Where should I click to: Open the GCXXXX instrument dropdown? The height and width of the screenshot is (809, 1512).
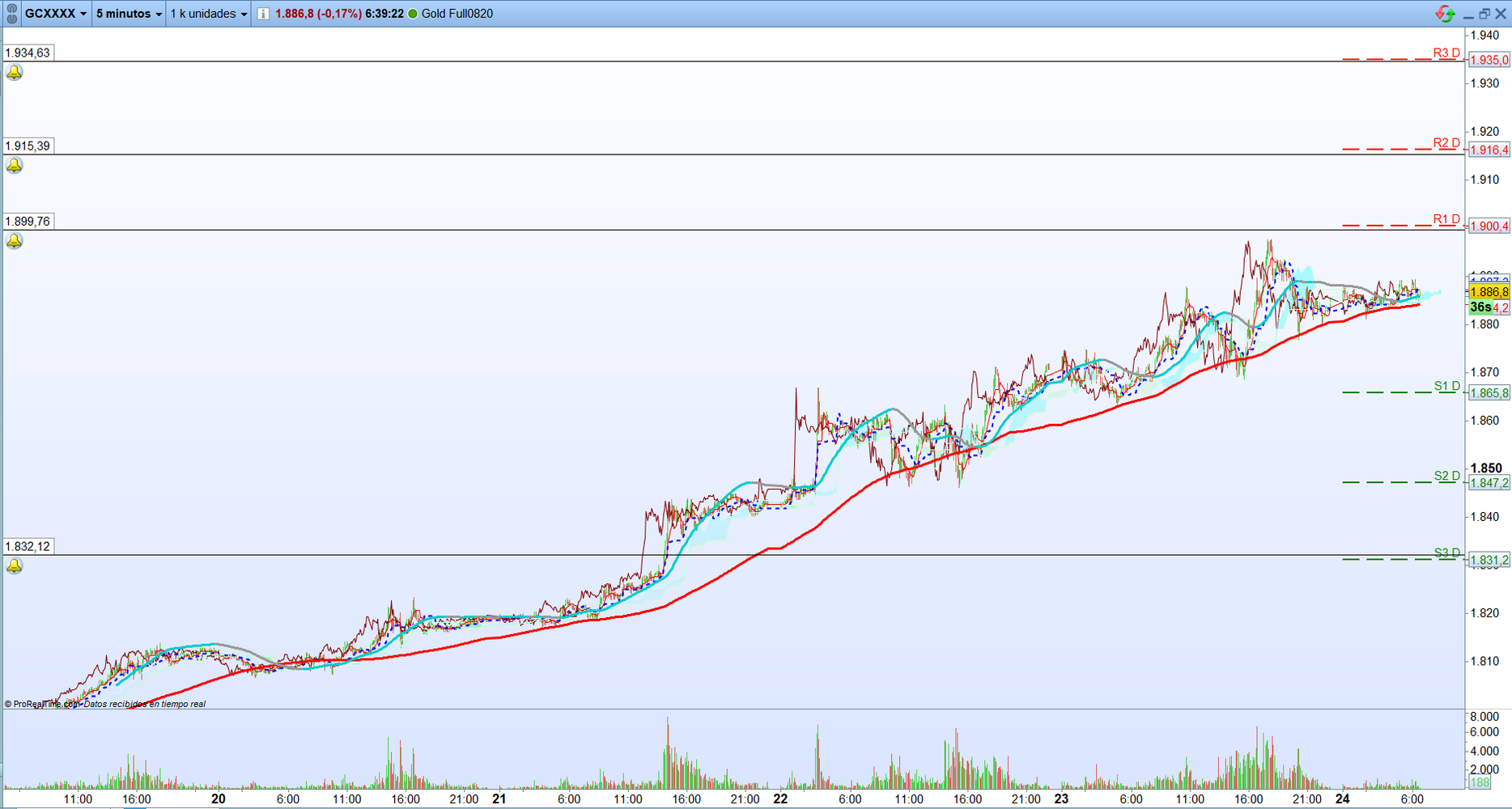pos(55,14)
